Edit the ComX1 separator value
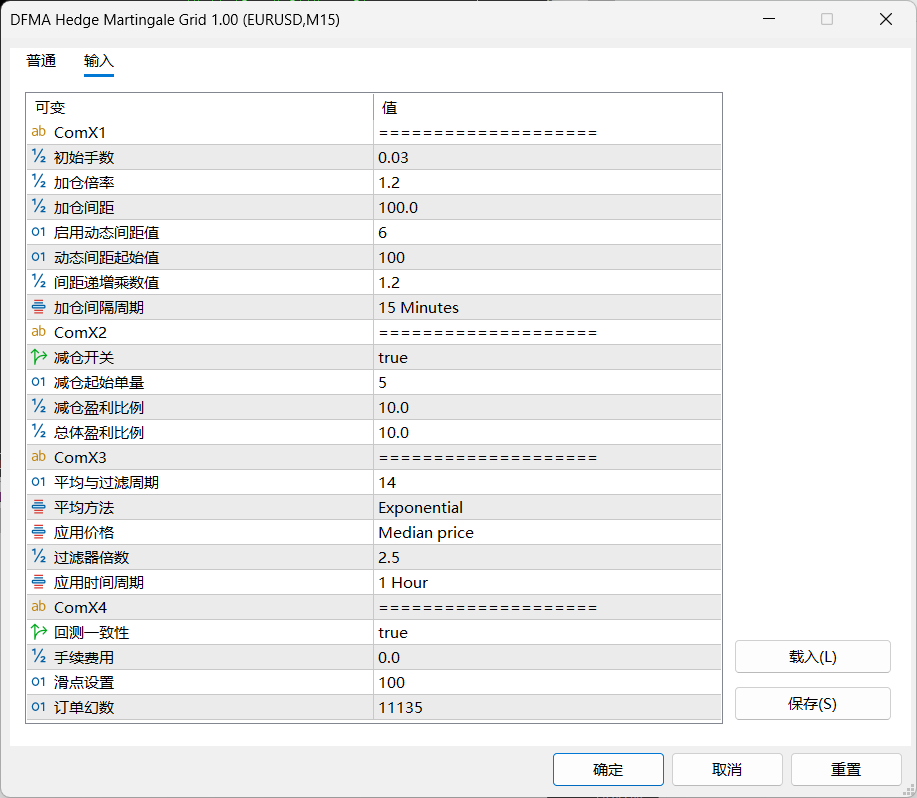Screen dimensions: 917x798 (x=547, y=133)
